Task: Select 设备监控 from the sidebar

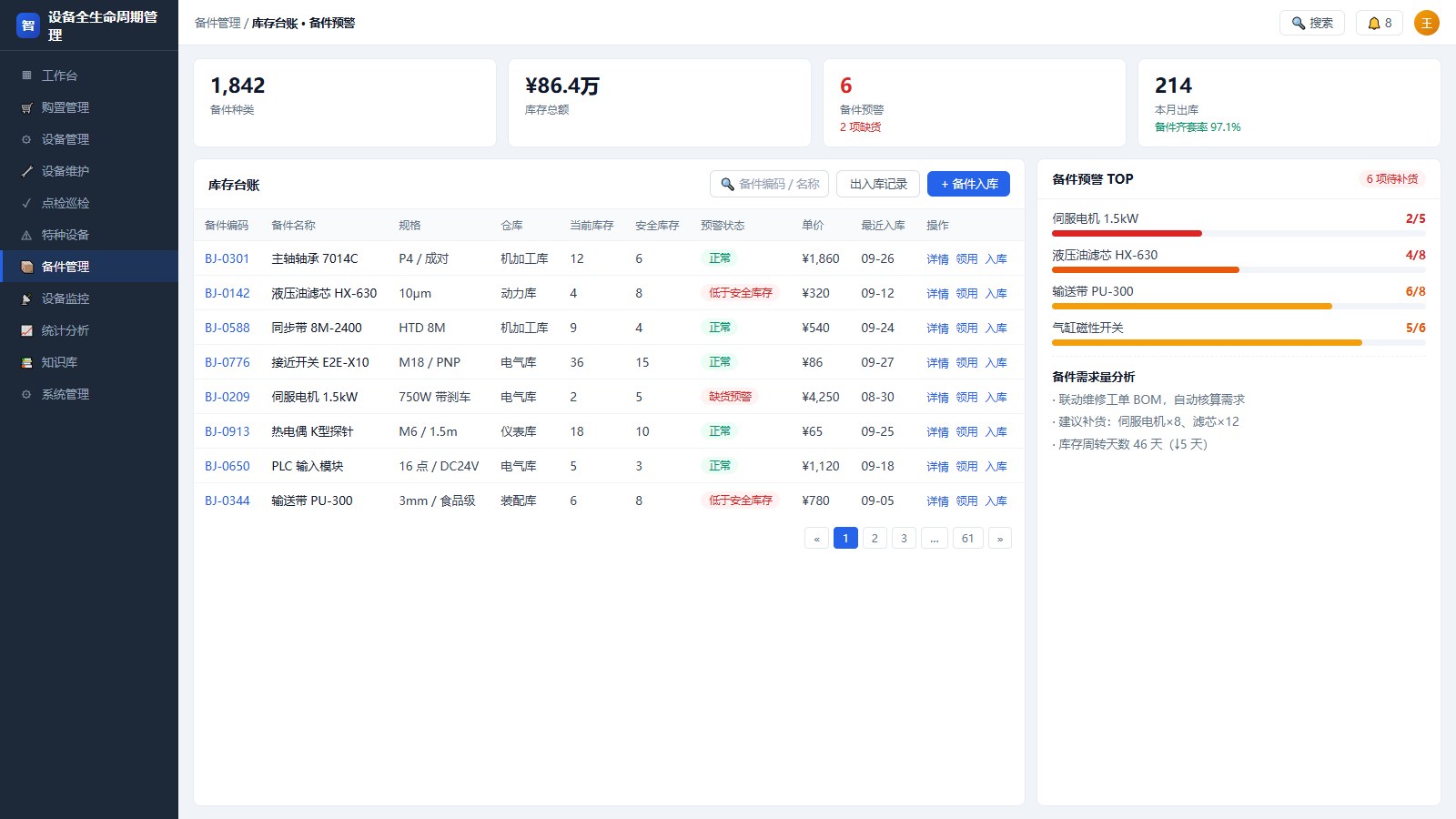Action: click(89, 298)
